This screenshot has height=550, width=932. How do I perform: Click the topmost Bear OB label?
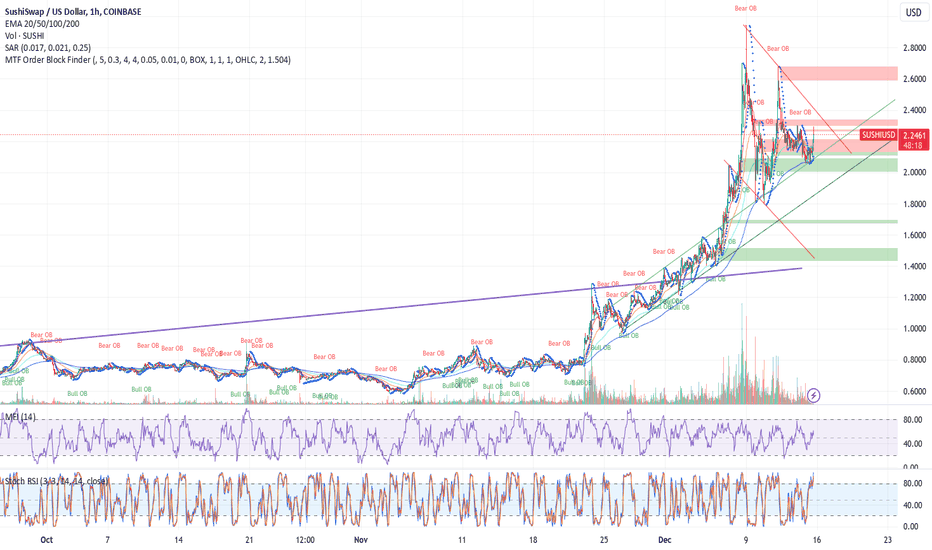pyautogui.click(x=745, y=8)
